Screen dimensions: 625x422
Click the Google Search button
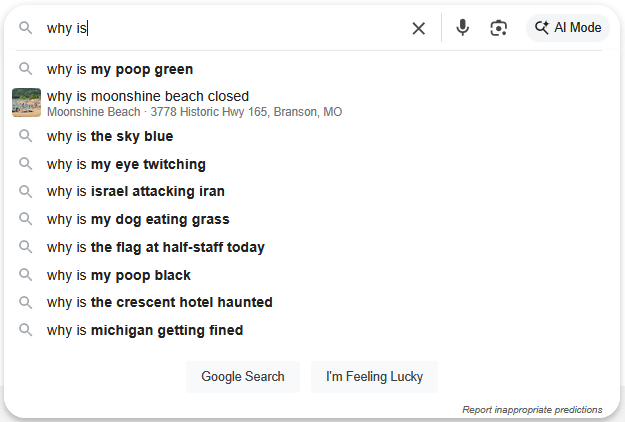point(243,377)
